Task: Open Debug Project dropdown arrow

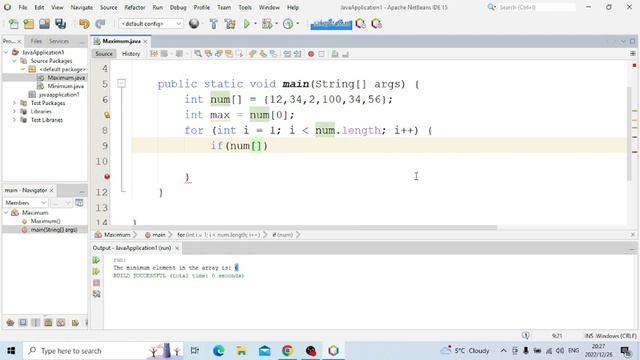Action: pos(276,24)
